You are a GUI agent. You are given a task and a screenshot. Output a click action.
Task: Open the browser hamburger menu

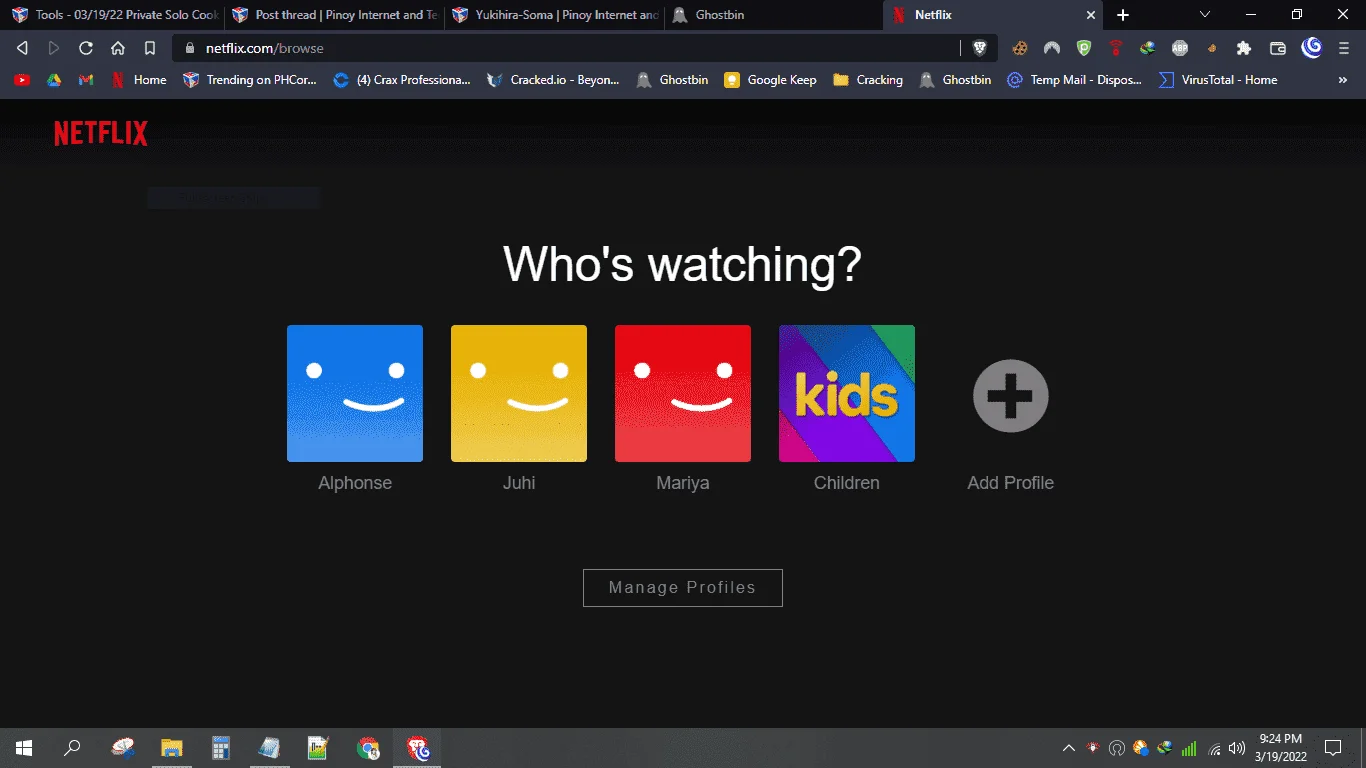tap(1344, 48)
